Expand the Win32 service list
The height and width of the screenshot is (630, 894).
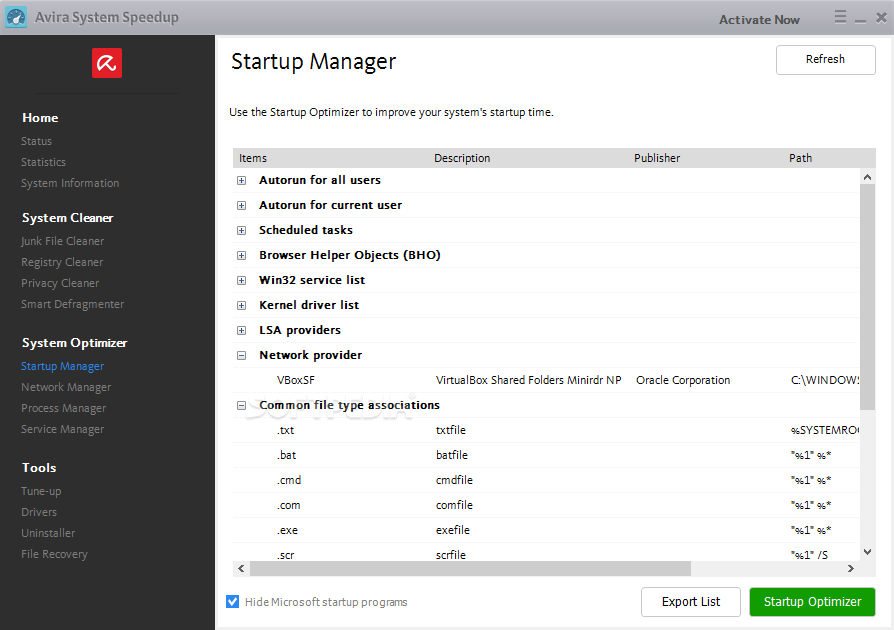[242, 281]
